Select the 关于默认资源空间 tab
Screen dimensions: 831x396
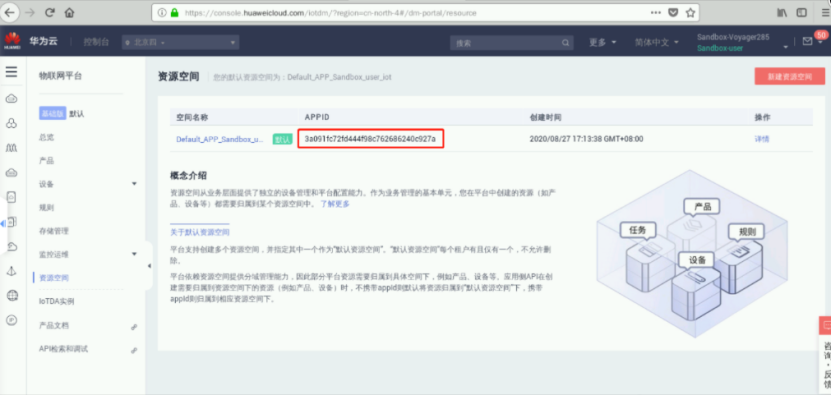pyautogui.click(x=200, y=232)
